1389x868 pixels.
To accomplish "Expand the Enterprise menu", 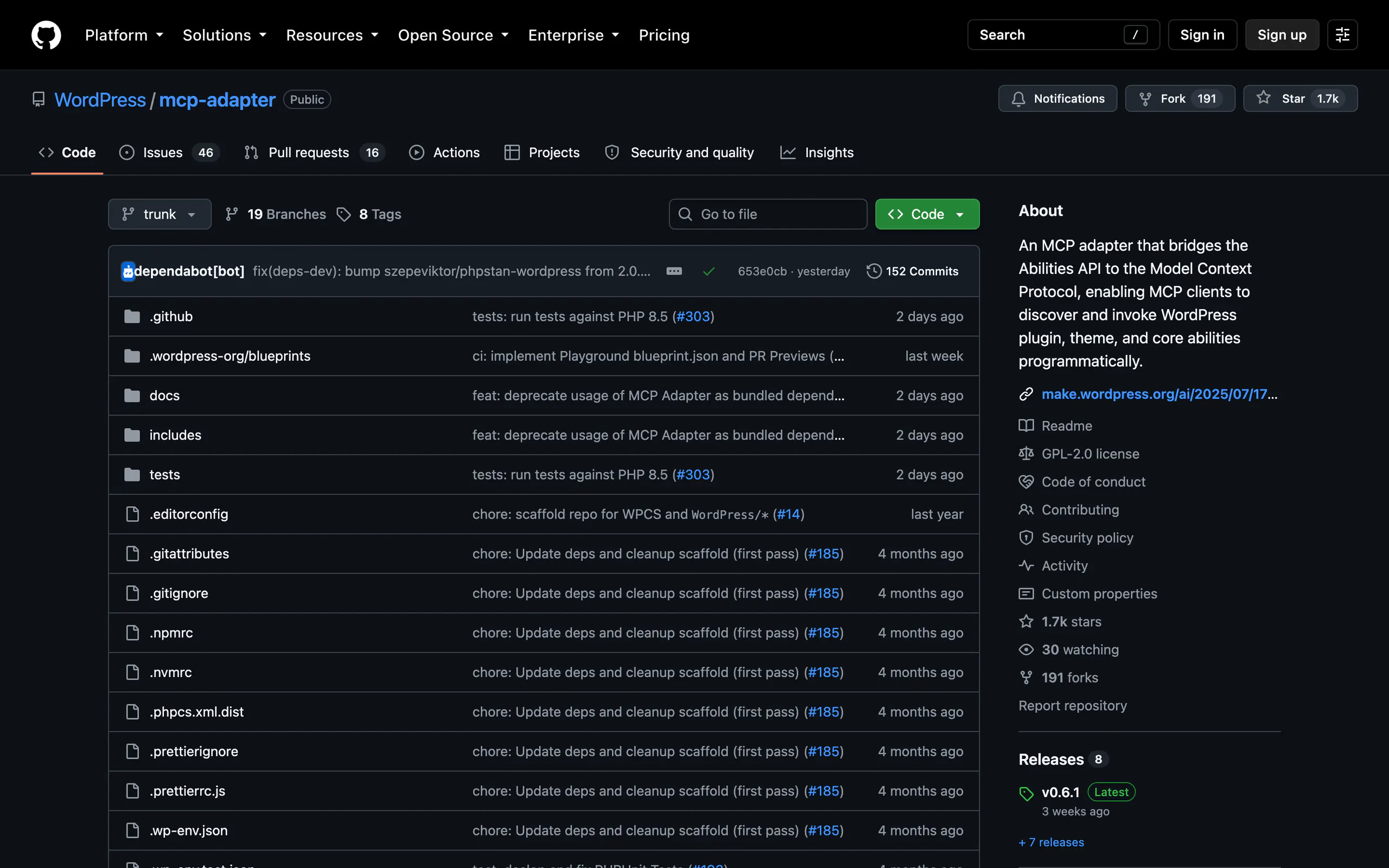I will pyautogui.click(x=574, y=35).
